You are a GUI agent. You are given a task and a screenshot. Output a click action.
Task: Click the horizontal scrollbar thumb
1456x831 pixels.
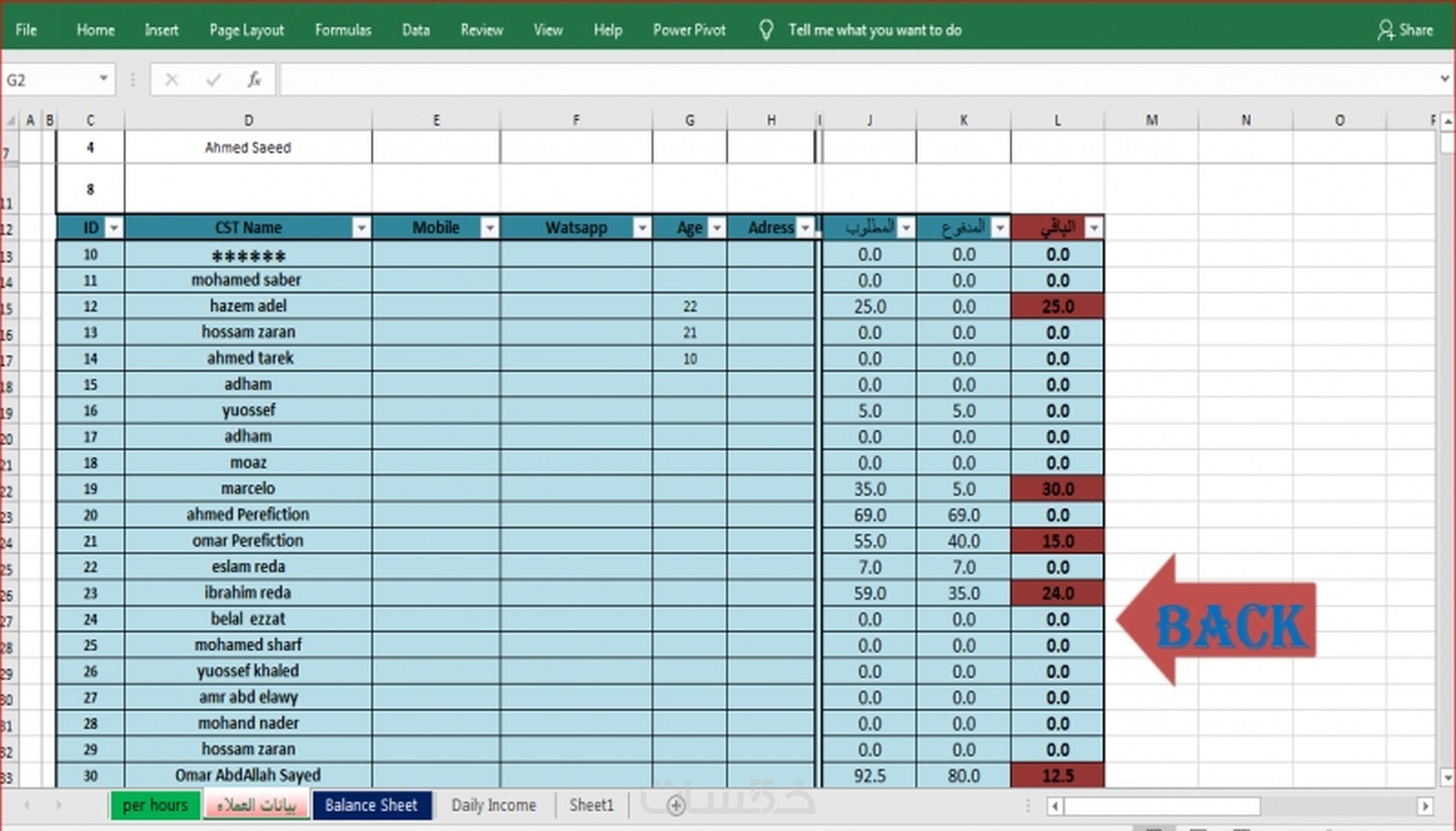tap(1163, 806)
